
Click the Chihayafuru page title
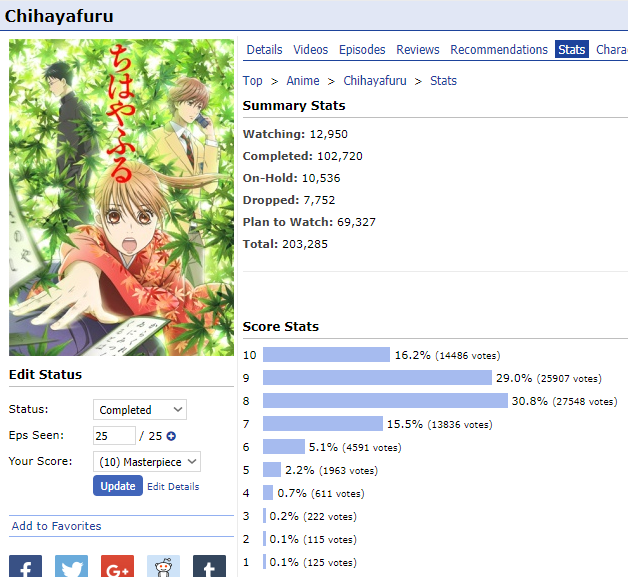click(x=59, y=16)
